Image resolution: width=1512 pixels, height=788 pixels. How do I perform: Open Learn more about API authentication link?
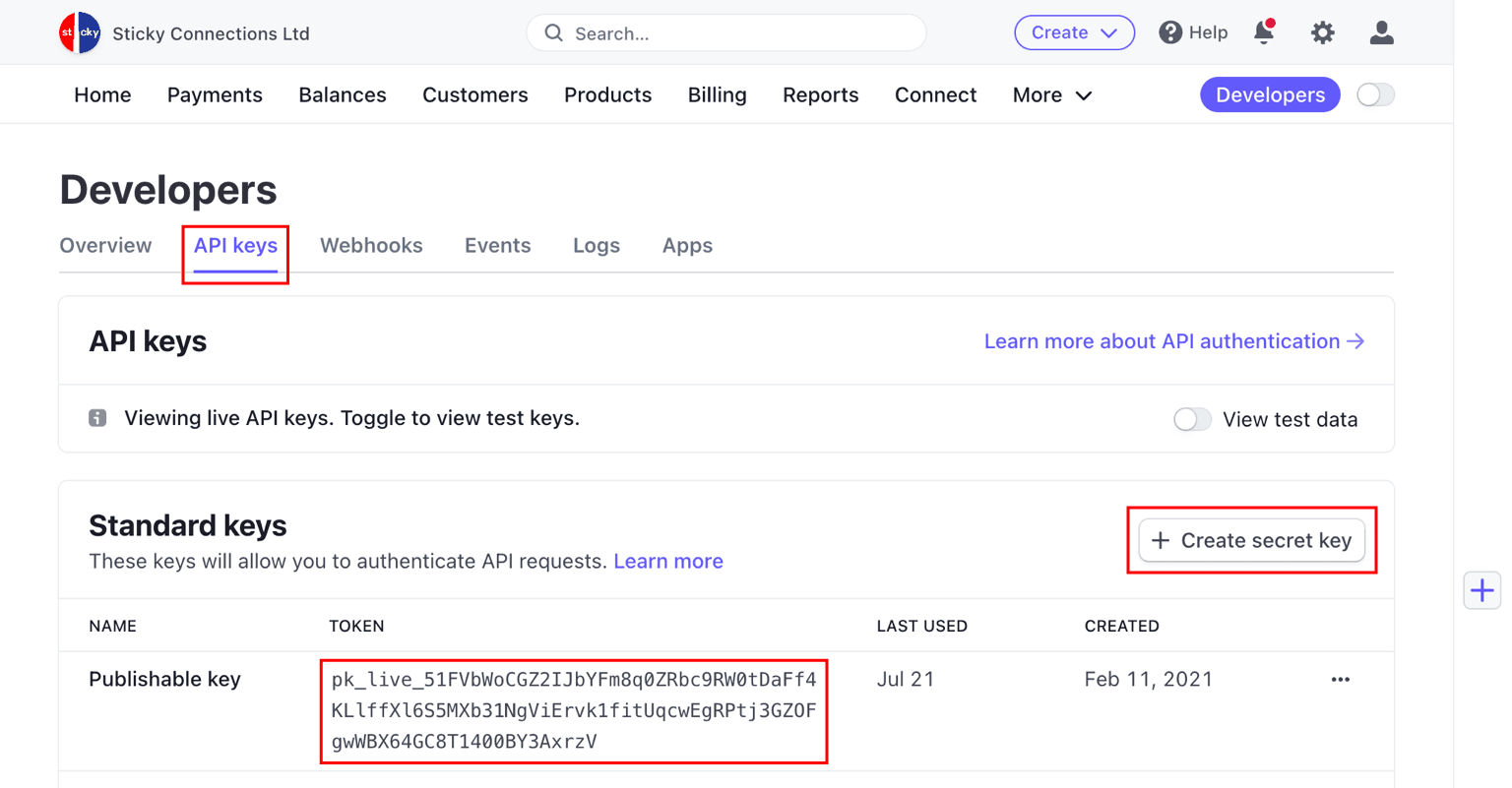1174,341
